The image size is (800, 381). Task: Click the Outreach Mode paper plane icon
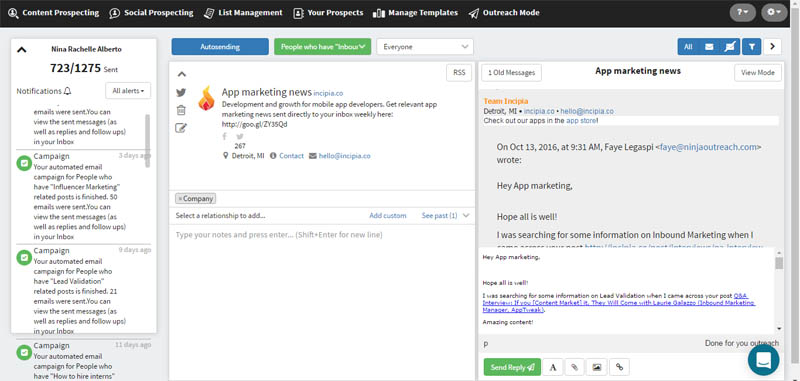coord(473,13)
